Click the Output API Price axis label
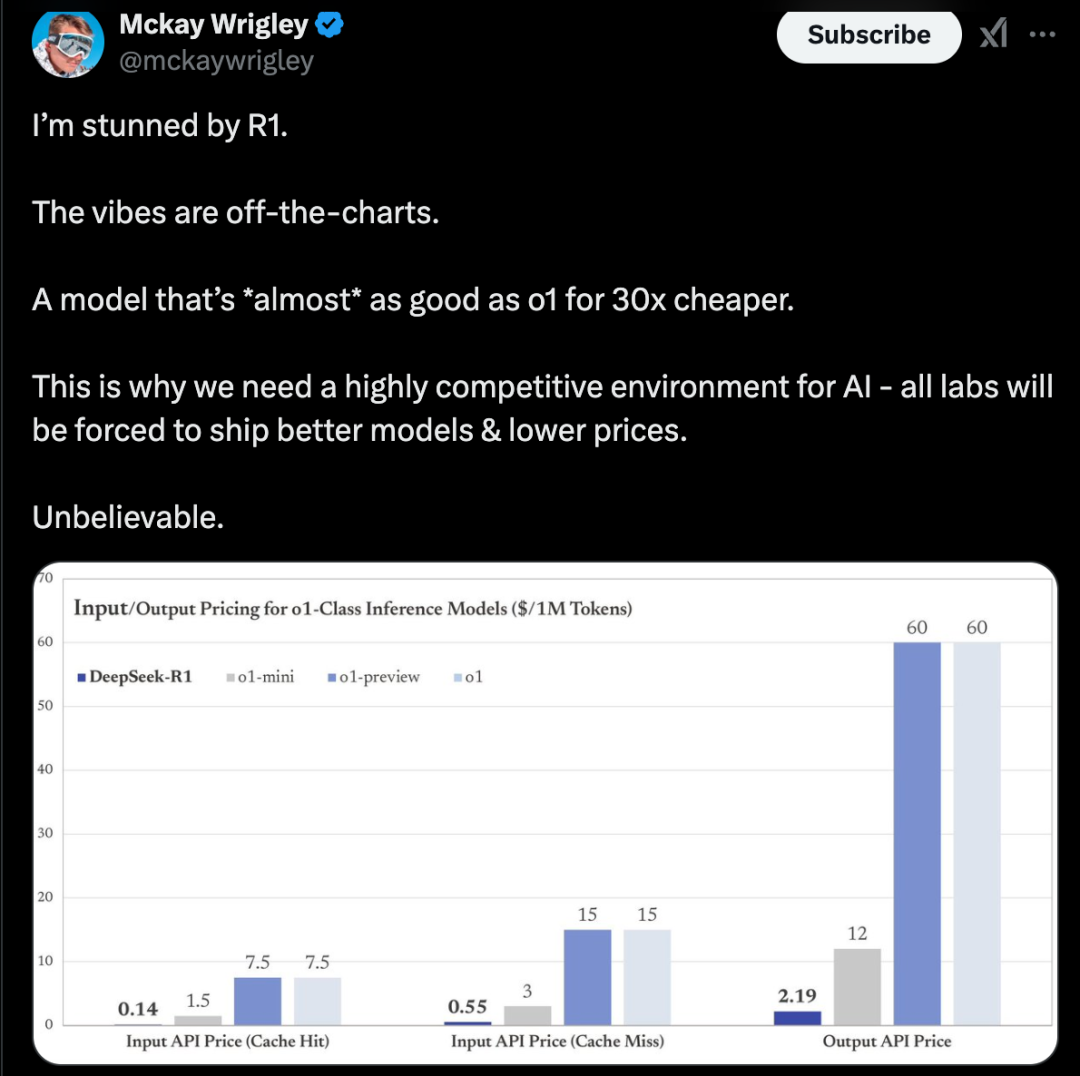 point(886,1041)
